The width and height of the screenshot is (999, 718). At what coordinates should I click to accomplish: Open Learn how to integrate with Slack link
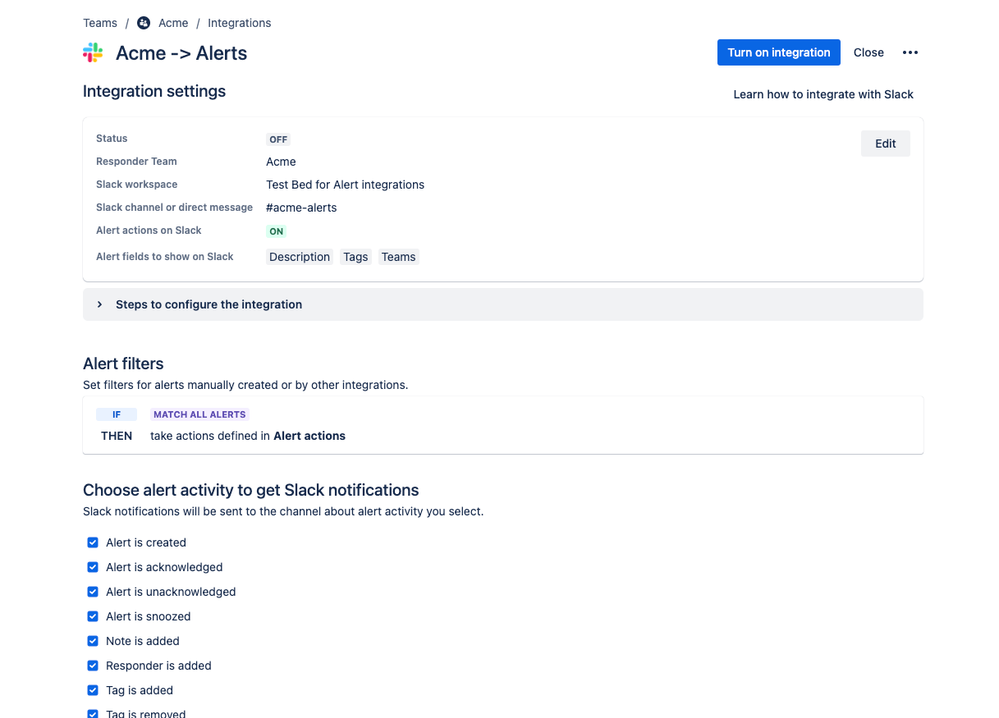[x=823, y=94]
